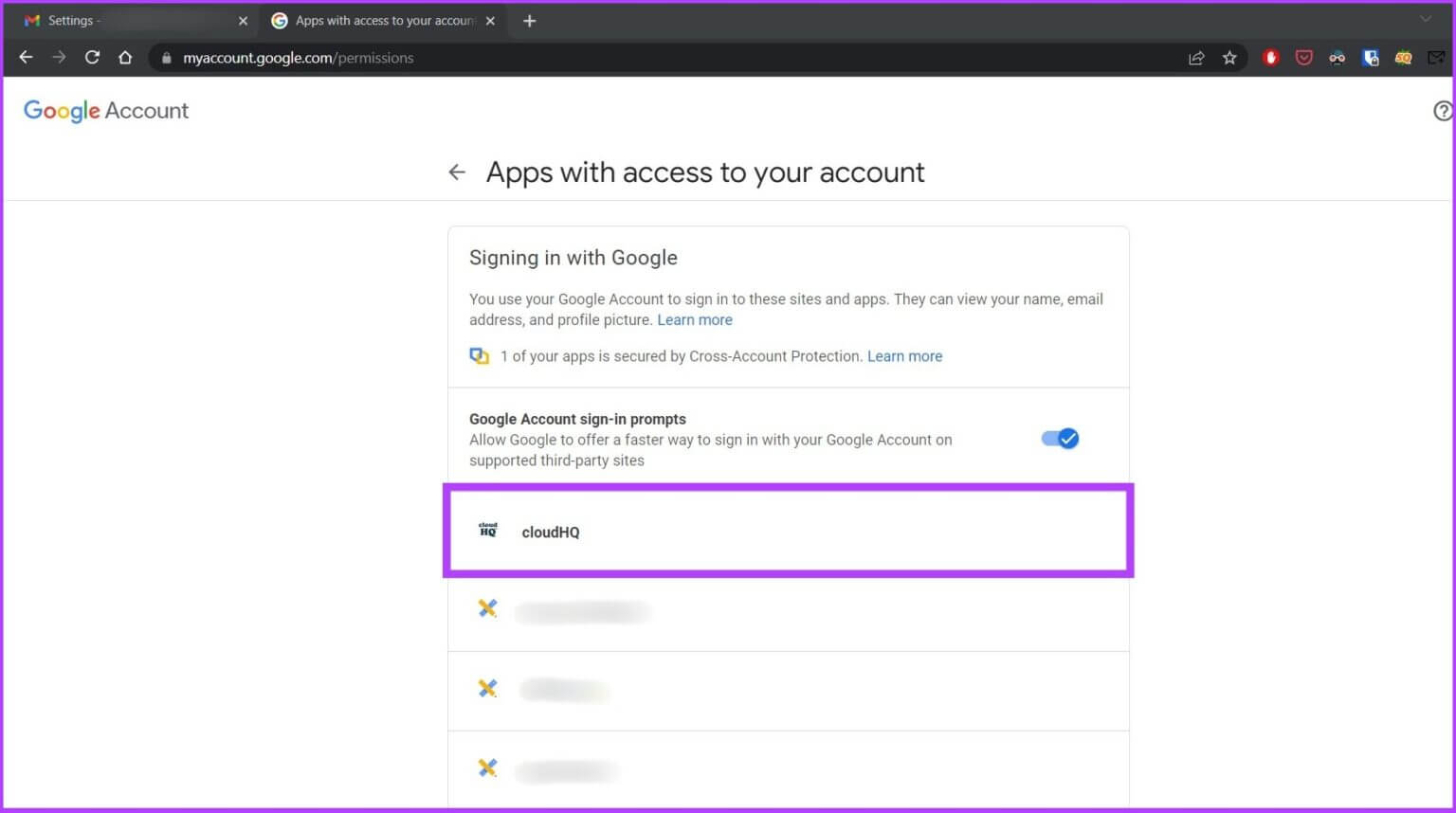This screenshot has height=813, width=1456.
Task: Switch to the Settings Gmail tab
Action: [131, 21]
